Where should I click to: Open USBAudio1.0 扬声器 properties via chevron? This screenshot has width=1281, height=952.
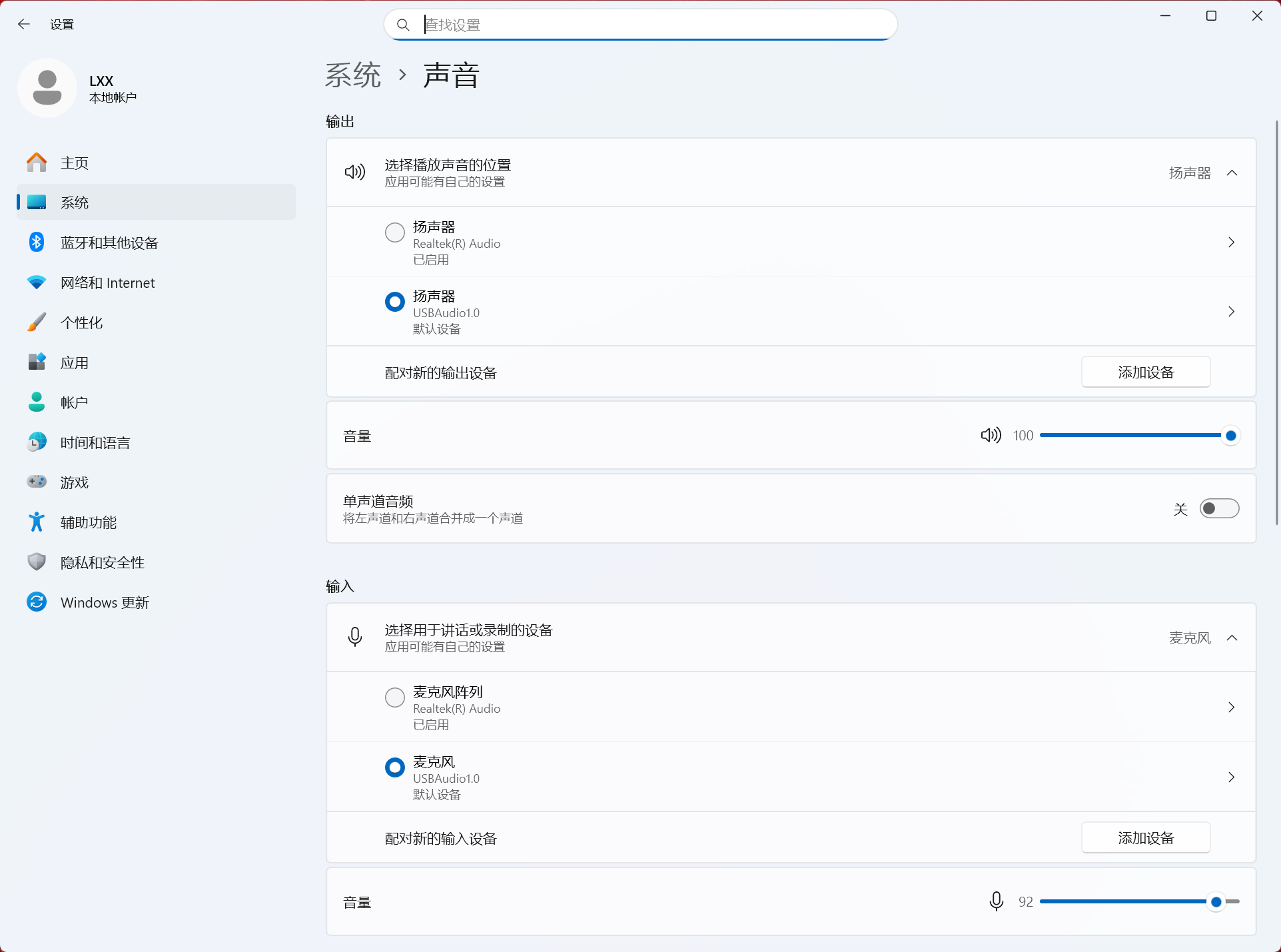coord(1231,312)
